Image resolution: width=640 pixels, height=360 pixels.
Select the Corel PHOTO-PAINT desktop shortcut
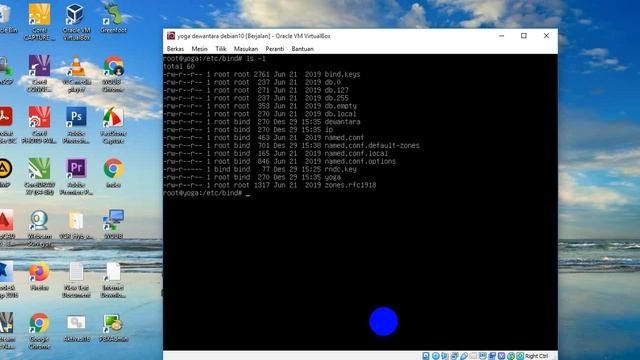pos(39,125)
